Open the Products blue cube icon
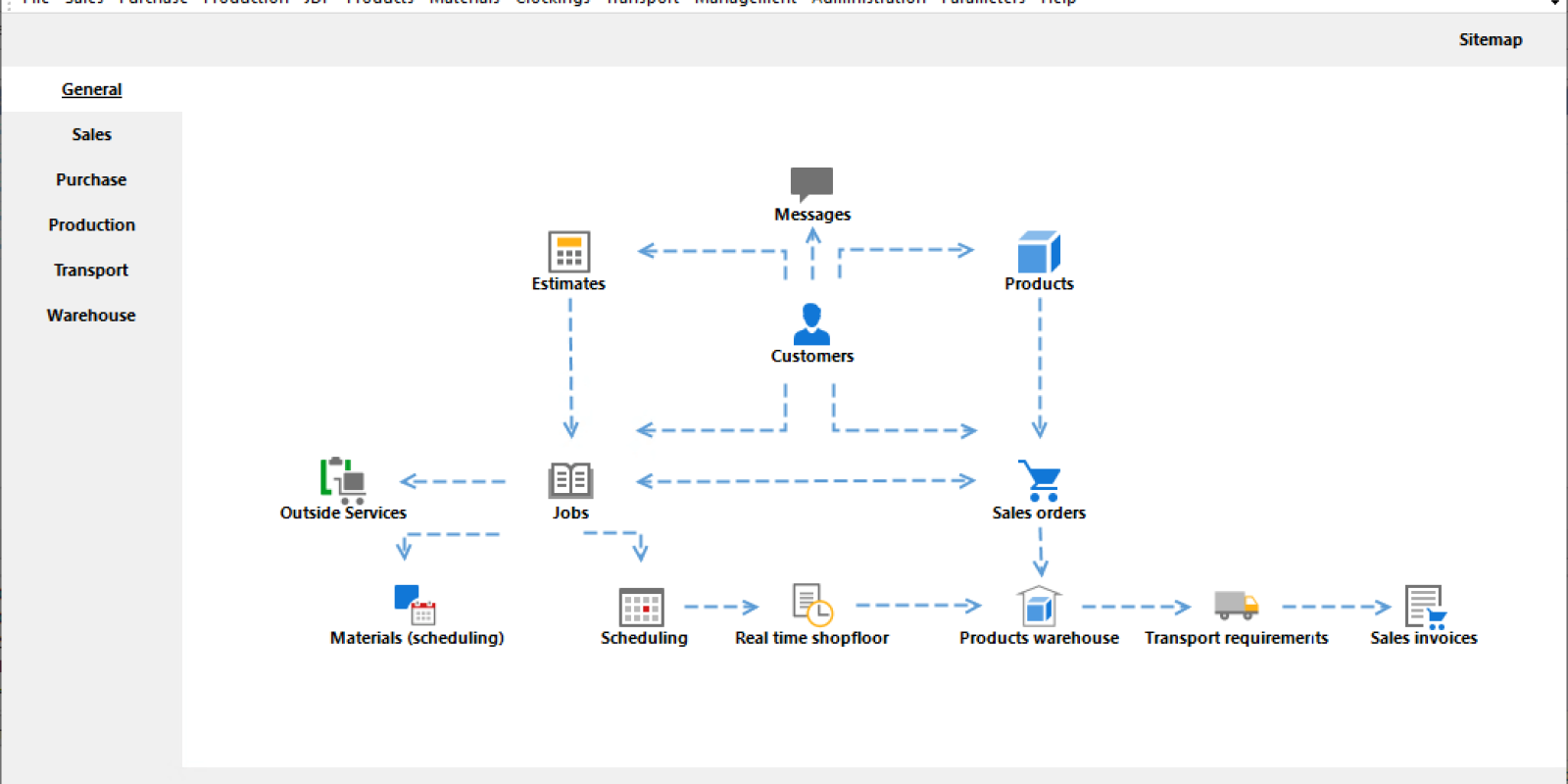This screenshot has width=1568, height=784. (x=1039, y=253)
